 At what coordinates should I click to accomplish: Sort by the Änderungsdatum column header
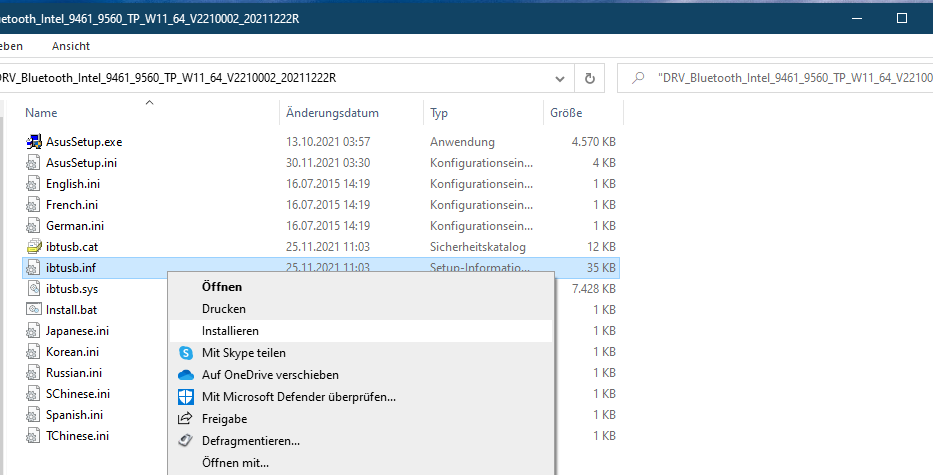332,112
